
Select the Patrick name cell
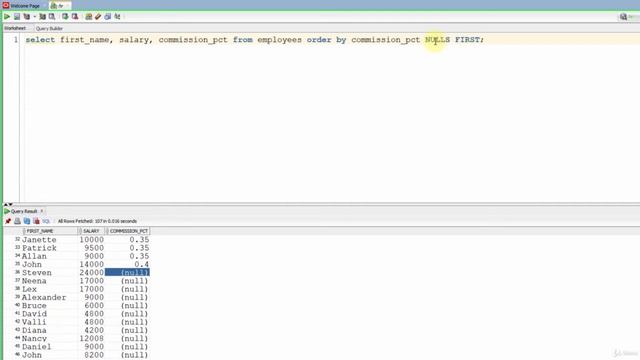49,248
